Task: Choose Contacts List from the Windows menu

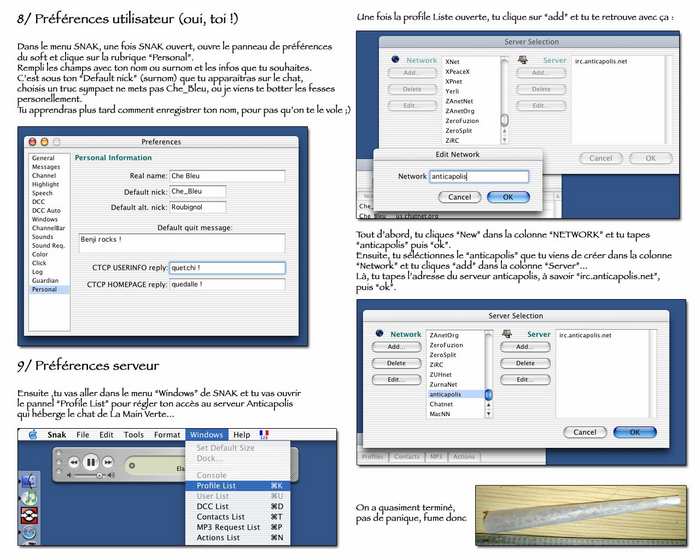Action: [x=238, y=517]
